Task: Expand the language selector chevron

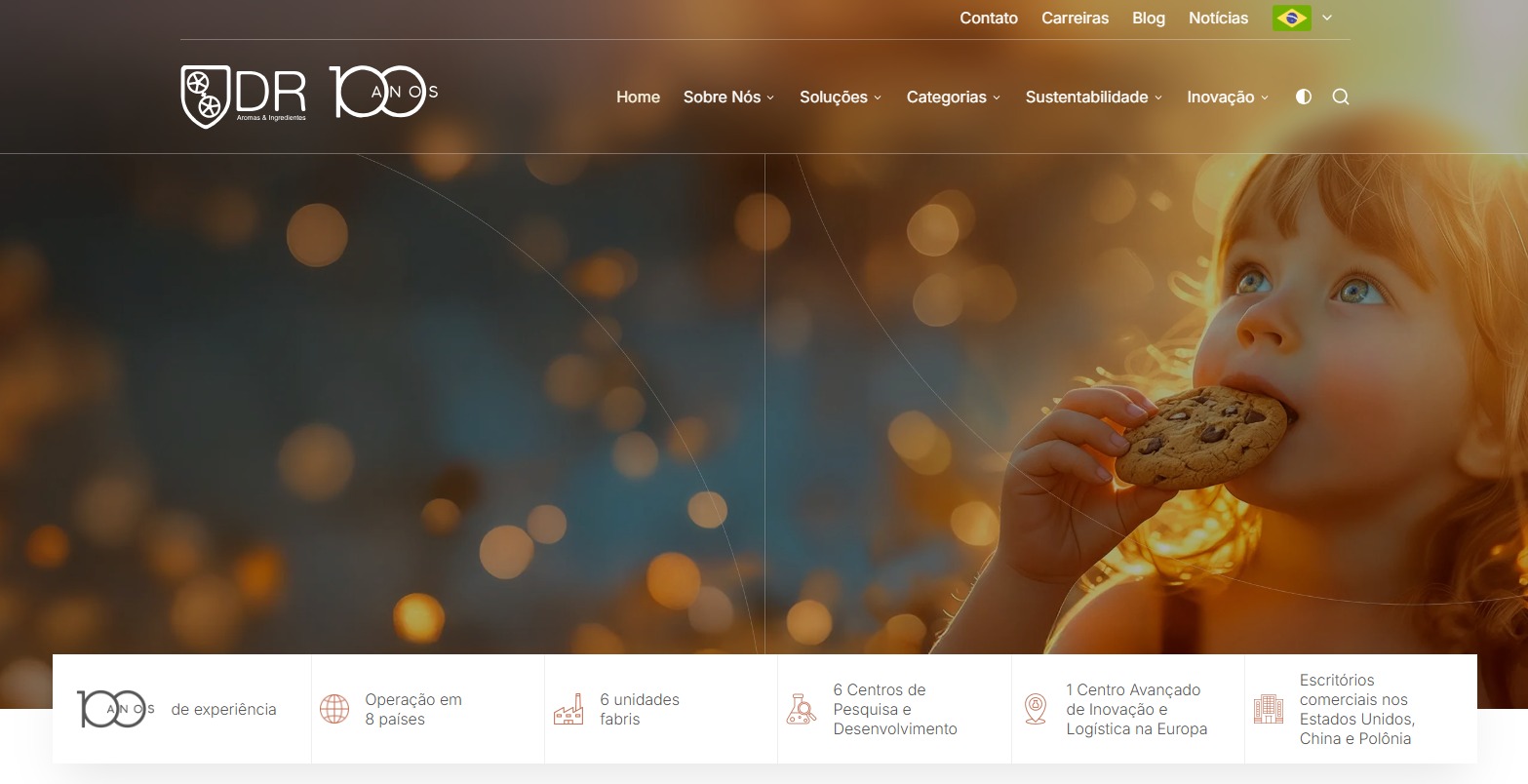Action: point(1327,18)
